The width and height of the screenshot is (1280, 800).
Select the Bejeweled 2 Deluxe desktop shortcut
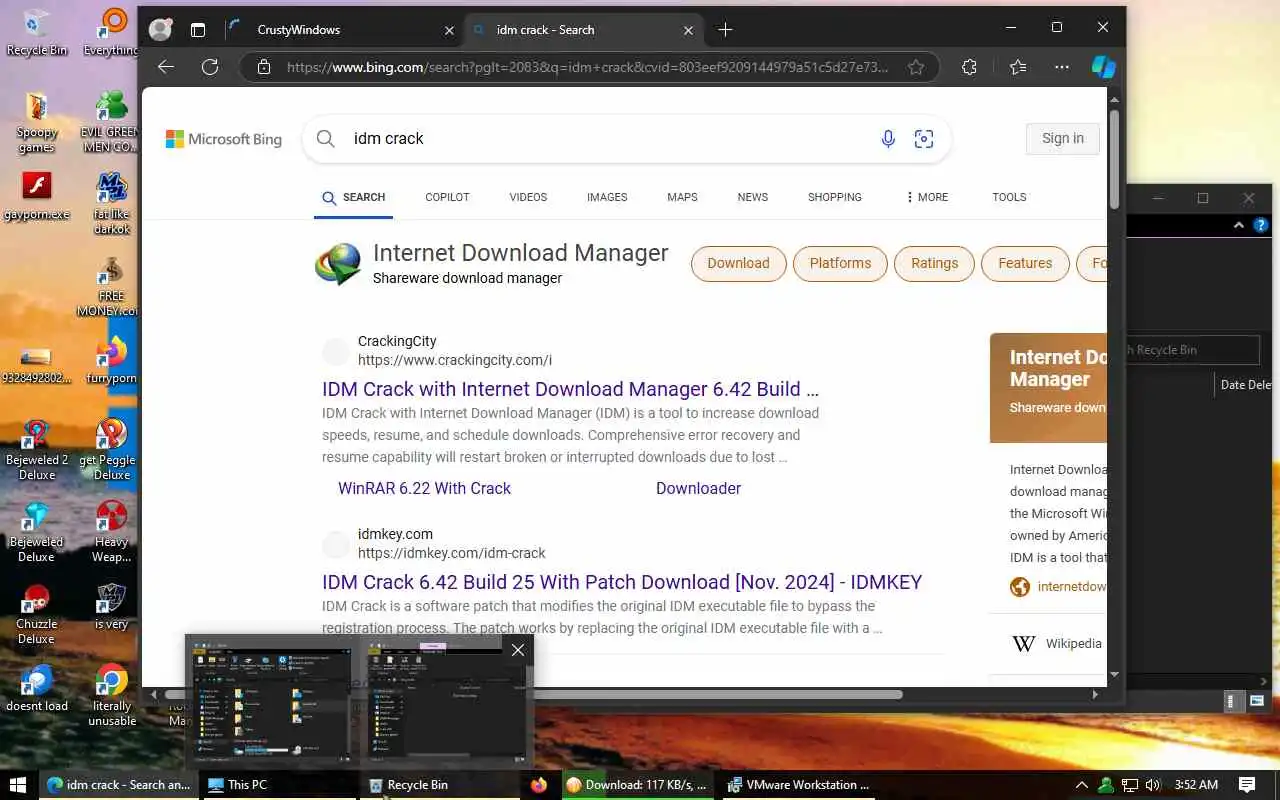point(37,450)
